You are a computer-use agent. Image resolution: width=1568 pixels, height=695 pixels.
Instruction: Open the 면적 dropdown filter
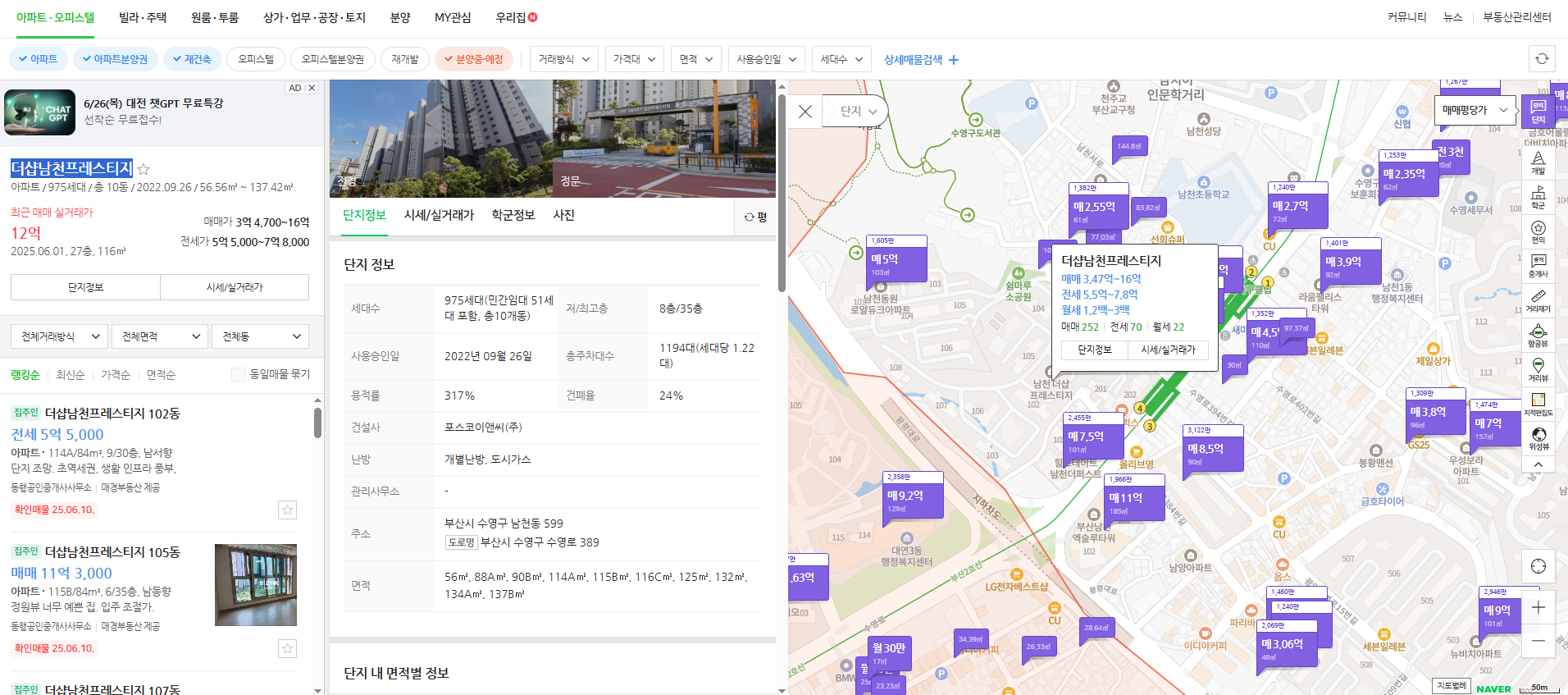click(x=696, y=59)
